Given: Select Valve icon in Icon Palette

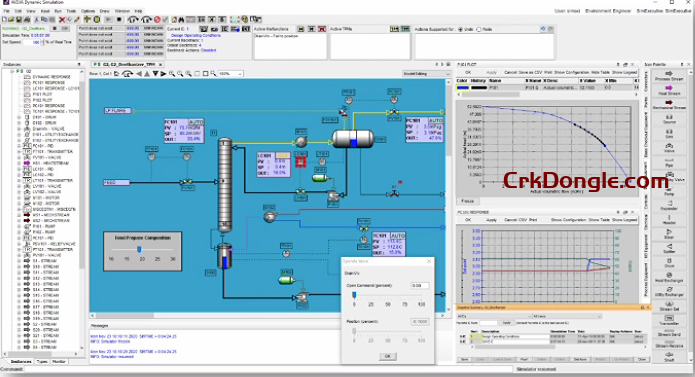Looking at the screenshot, I should point(669,148).
